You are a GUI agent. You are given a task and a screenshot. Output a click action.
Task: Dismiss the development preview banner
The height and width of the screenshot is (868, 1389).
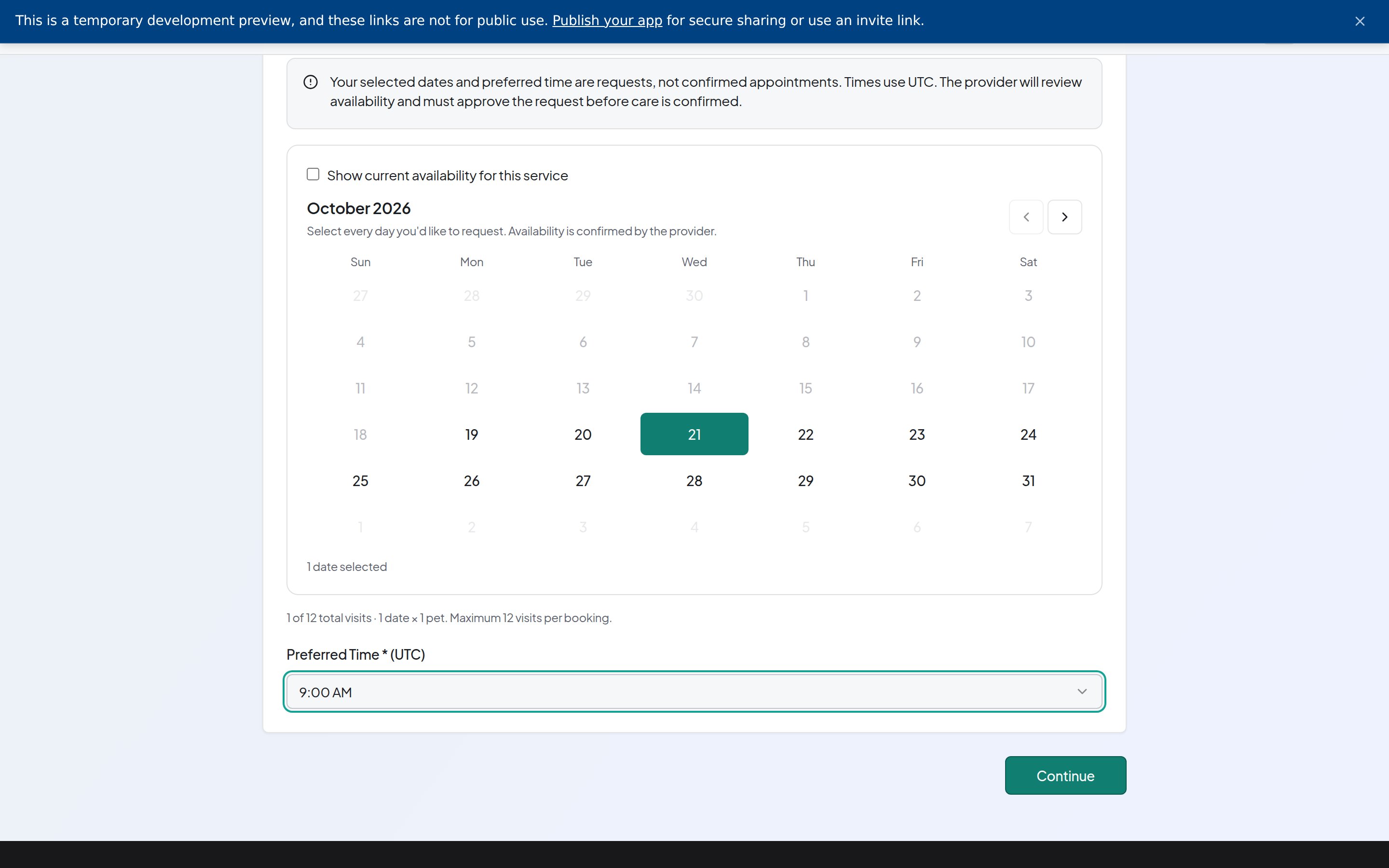(x=1359, y=21)
